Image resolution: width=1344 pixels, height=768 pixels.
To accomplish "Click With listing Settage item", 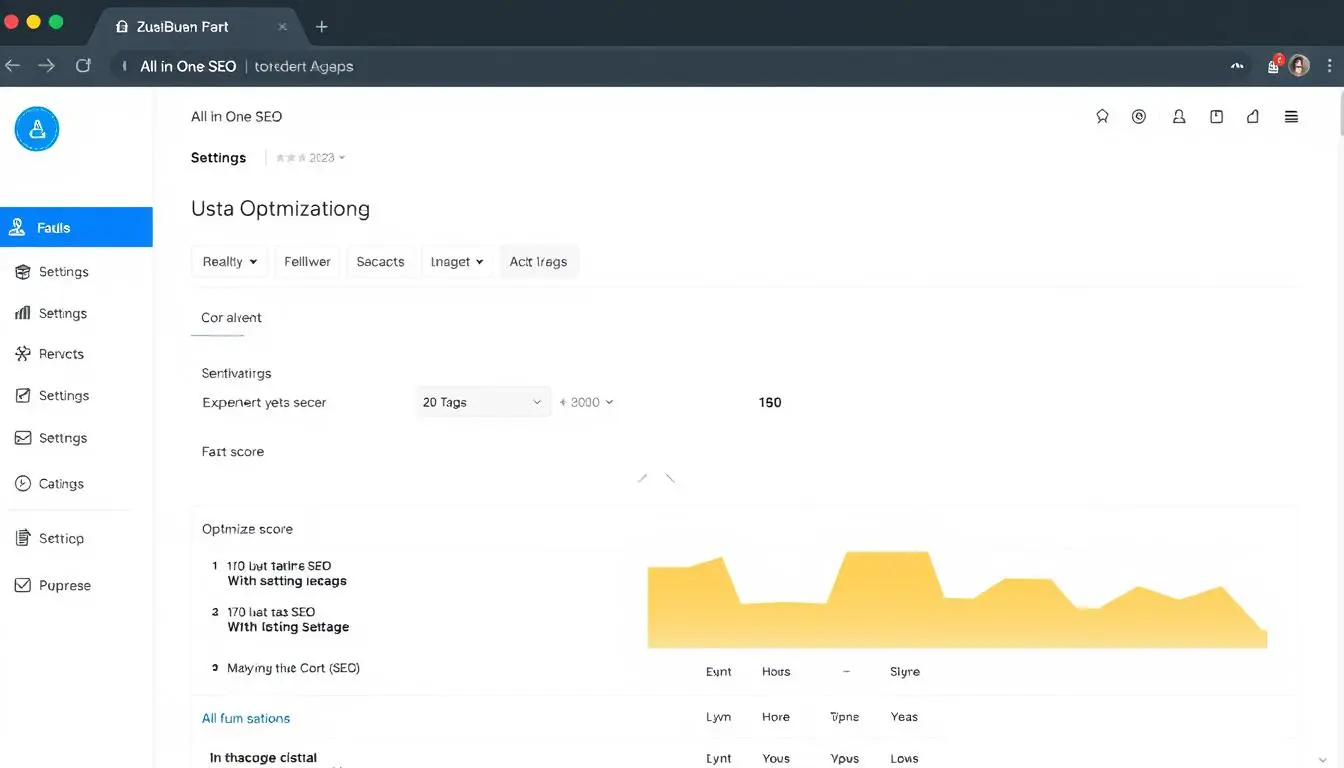I will tap(288, 627).
